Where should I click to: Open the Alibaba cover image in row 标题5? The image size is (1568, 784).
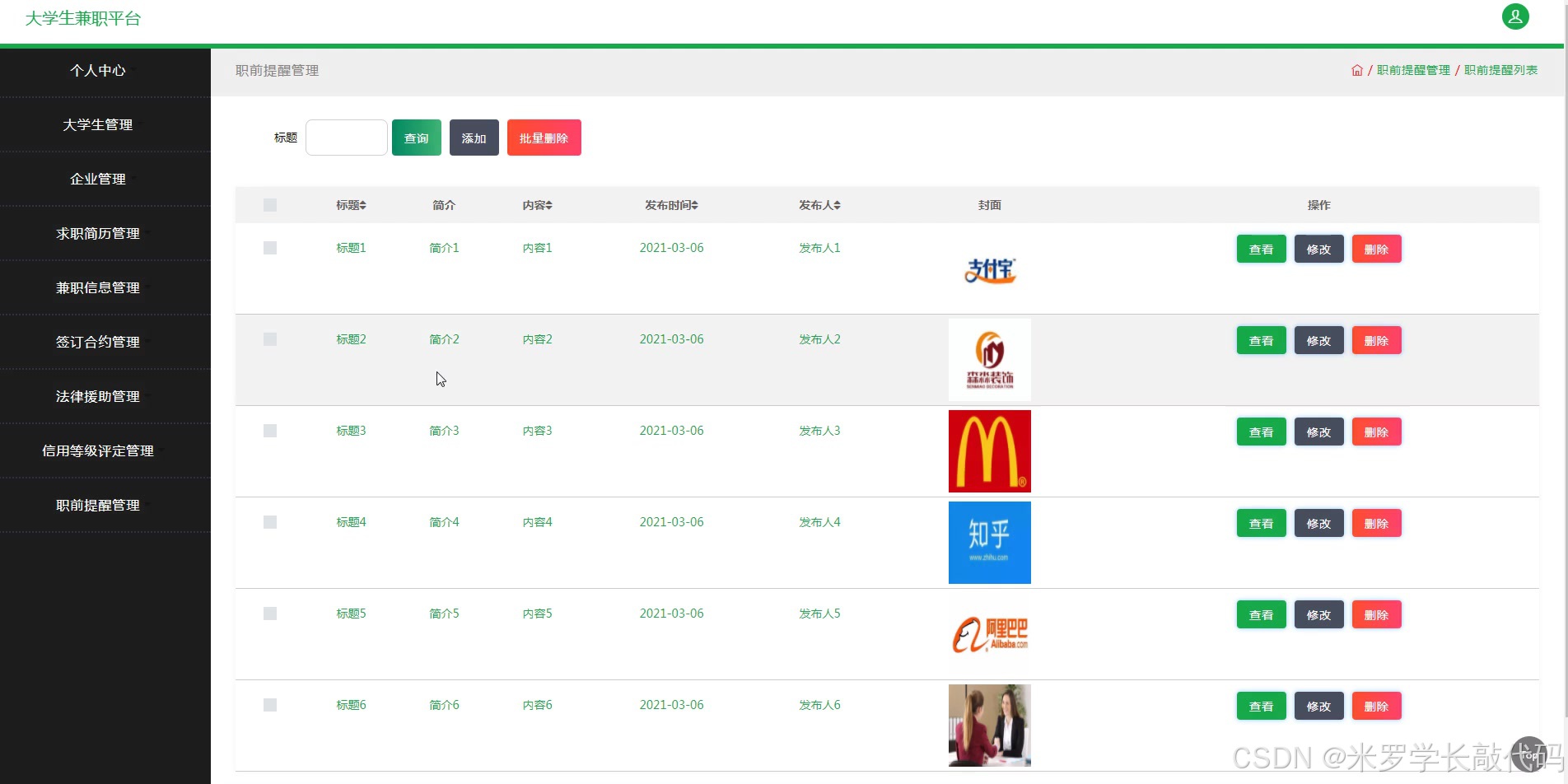point(990,634)
